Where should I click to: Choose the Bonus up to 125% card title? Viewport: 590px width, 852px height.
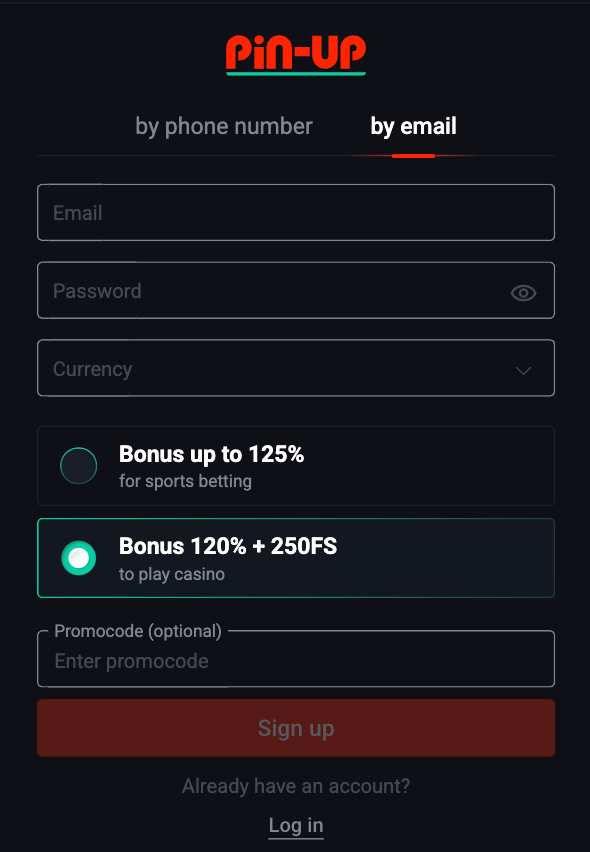(x=211, y=454)
